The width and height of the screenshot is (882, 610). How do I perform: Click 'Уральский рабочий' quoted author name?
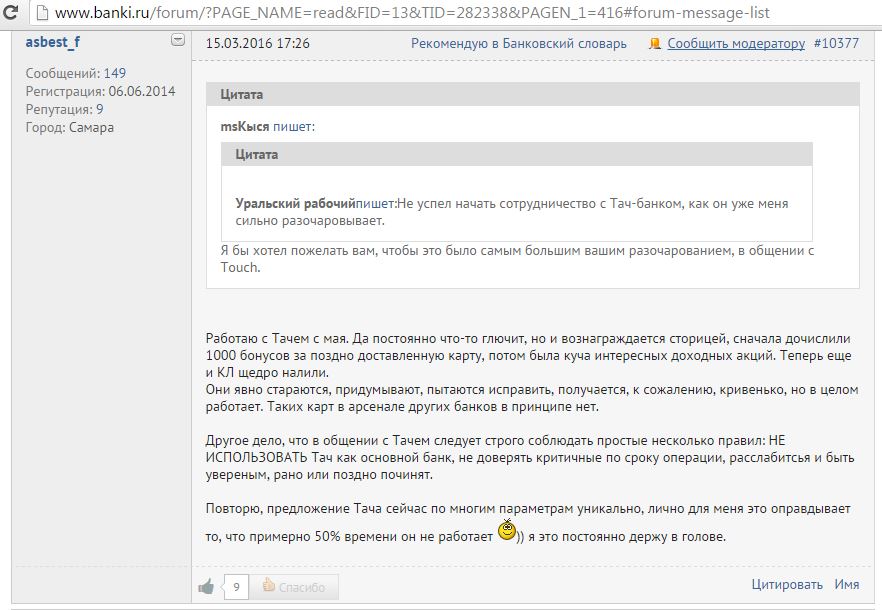pos(295,204)
